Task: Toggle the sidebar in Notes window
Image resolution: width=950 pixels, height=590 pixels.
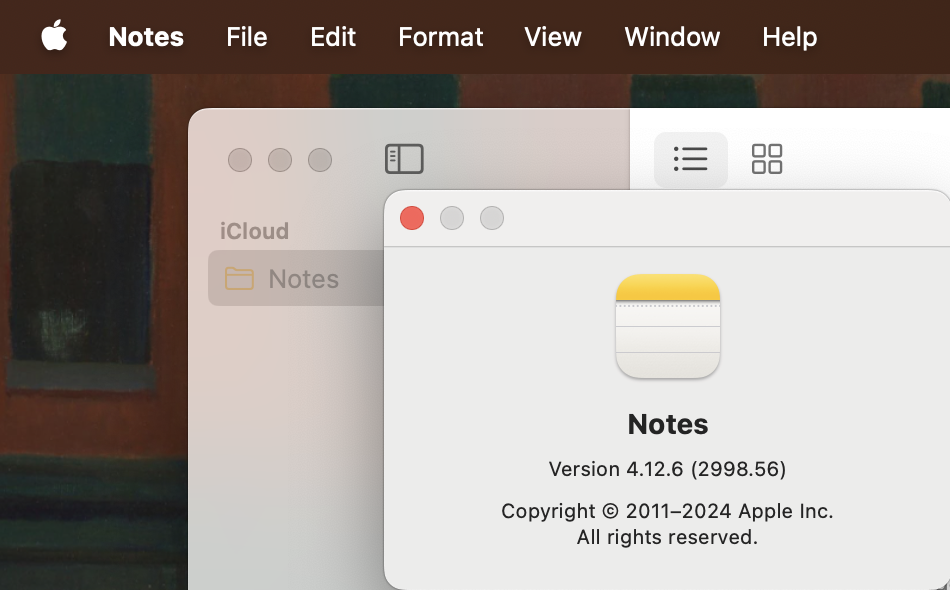Action: (404, 159)
